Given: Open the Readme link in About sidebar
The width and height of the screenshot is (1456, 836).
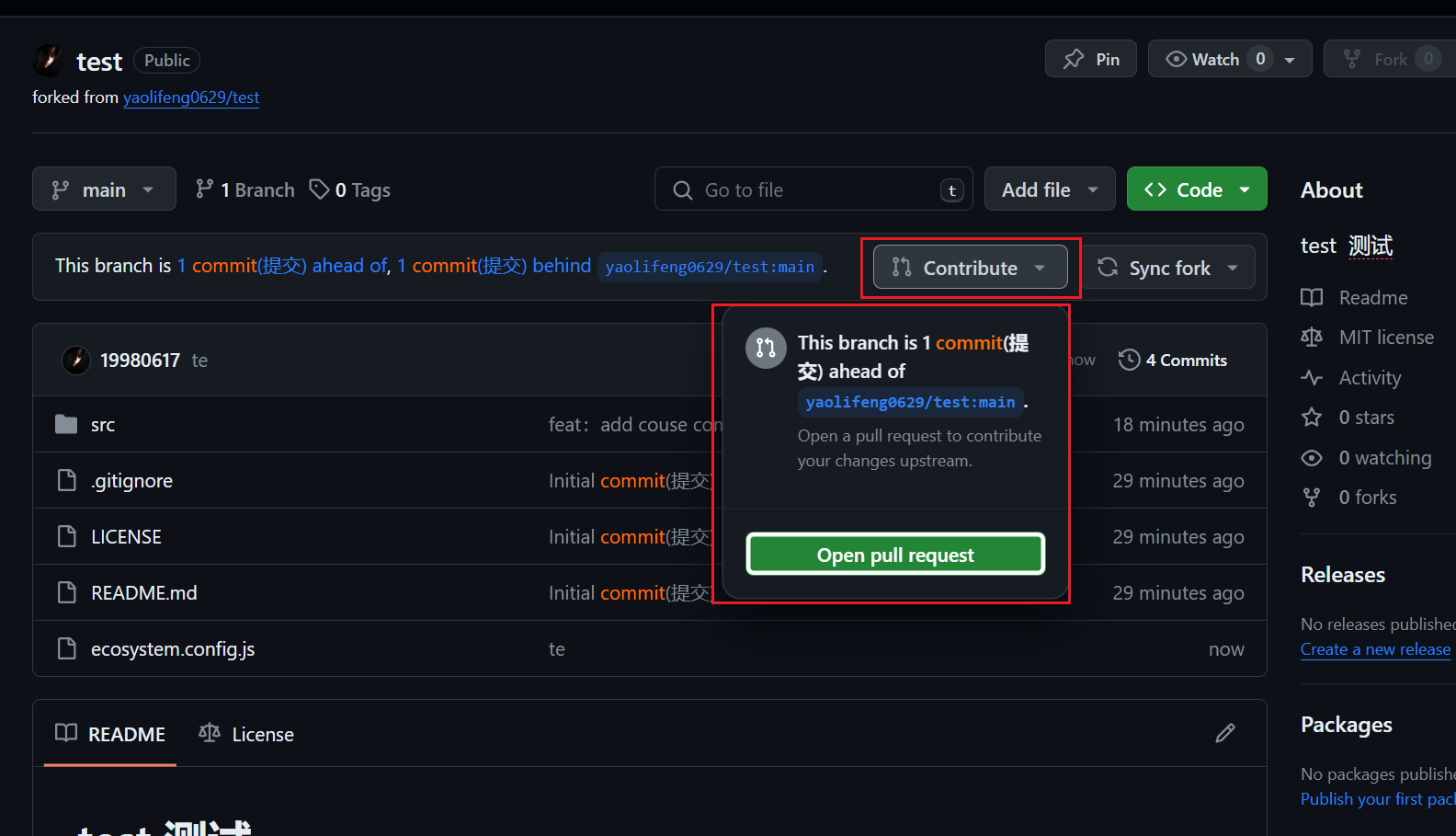Looking at the screenshot, I should point(1354,298).
